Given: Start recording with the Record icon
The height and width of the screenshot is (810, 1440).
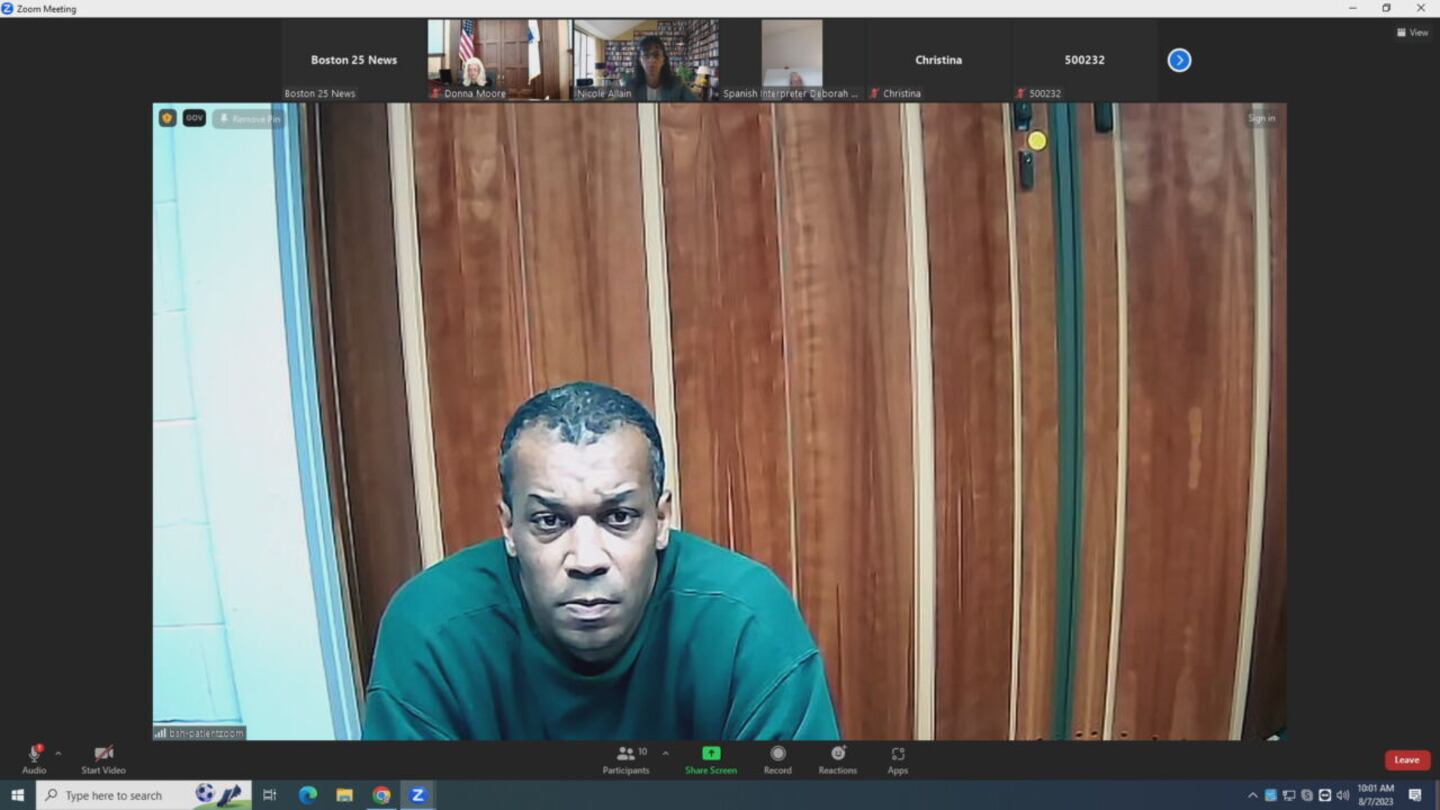Looking at the screenshot, I should tap(777, 754).
